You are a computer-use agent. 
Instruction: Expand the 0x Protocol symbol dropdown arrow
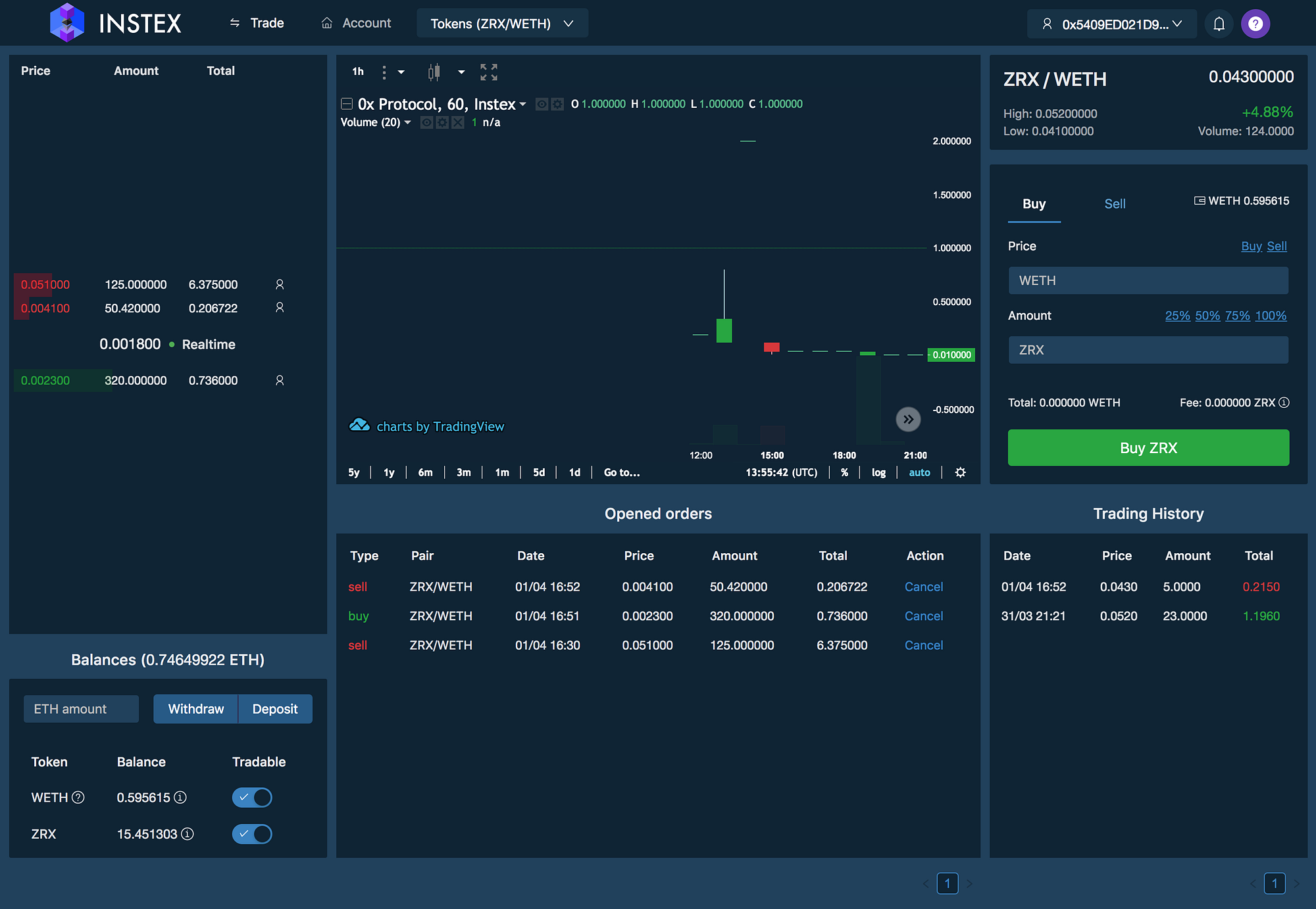click(523, 105)
